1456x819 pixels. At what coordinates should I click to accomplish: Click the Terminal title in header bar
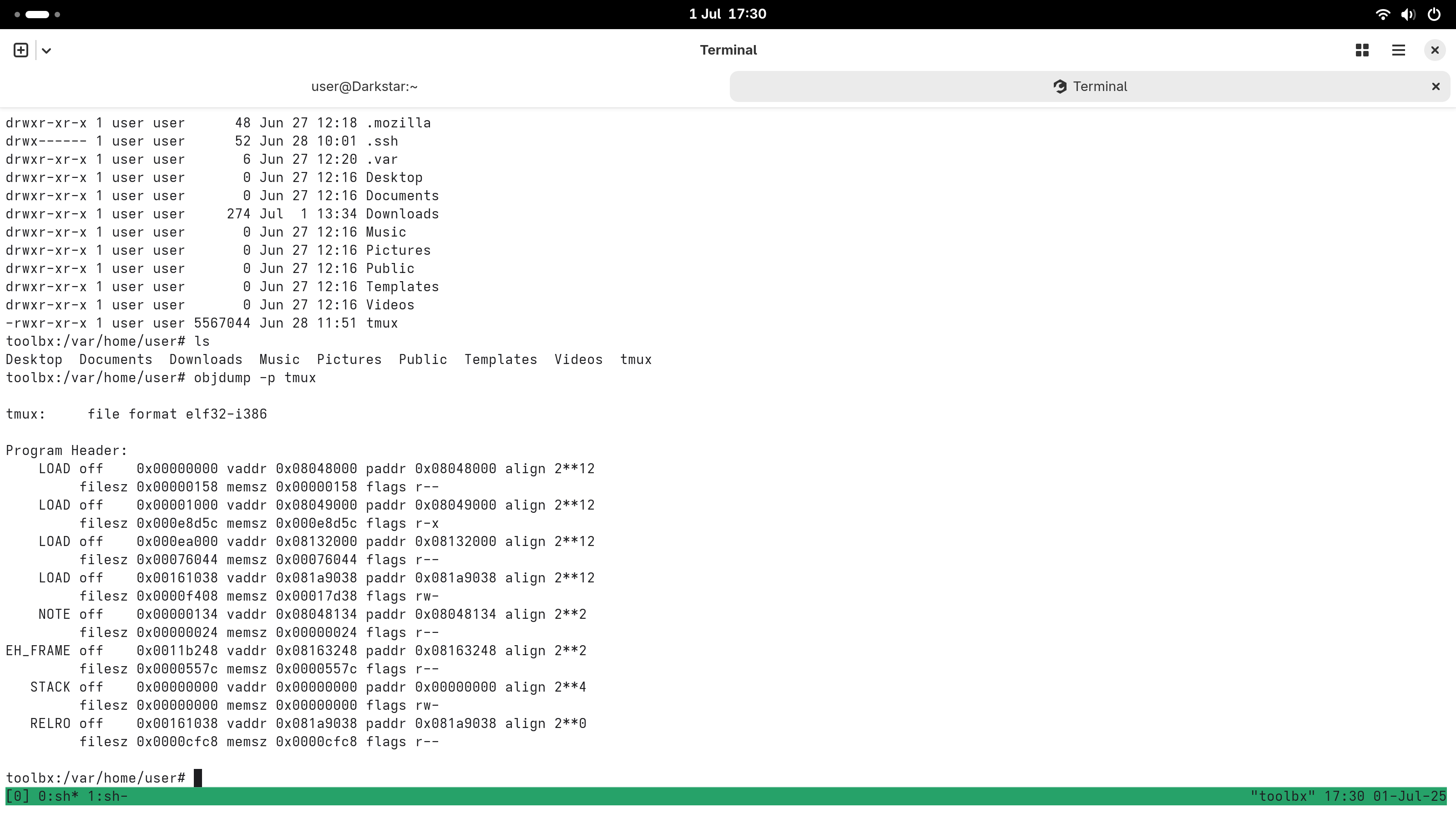pos(728,51)
